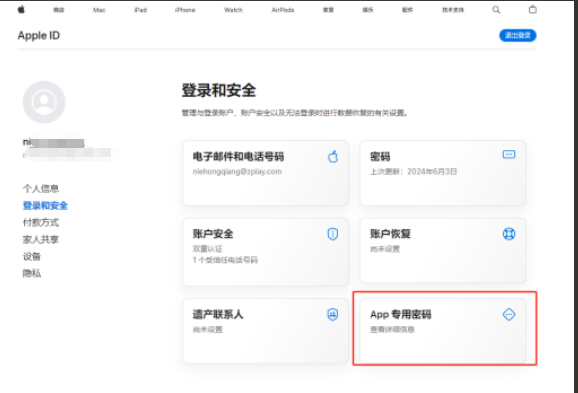Open the iPad menu item
Image resolution: width=578 pixels, height=393 pixels.
tap(140, 10)
